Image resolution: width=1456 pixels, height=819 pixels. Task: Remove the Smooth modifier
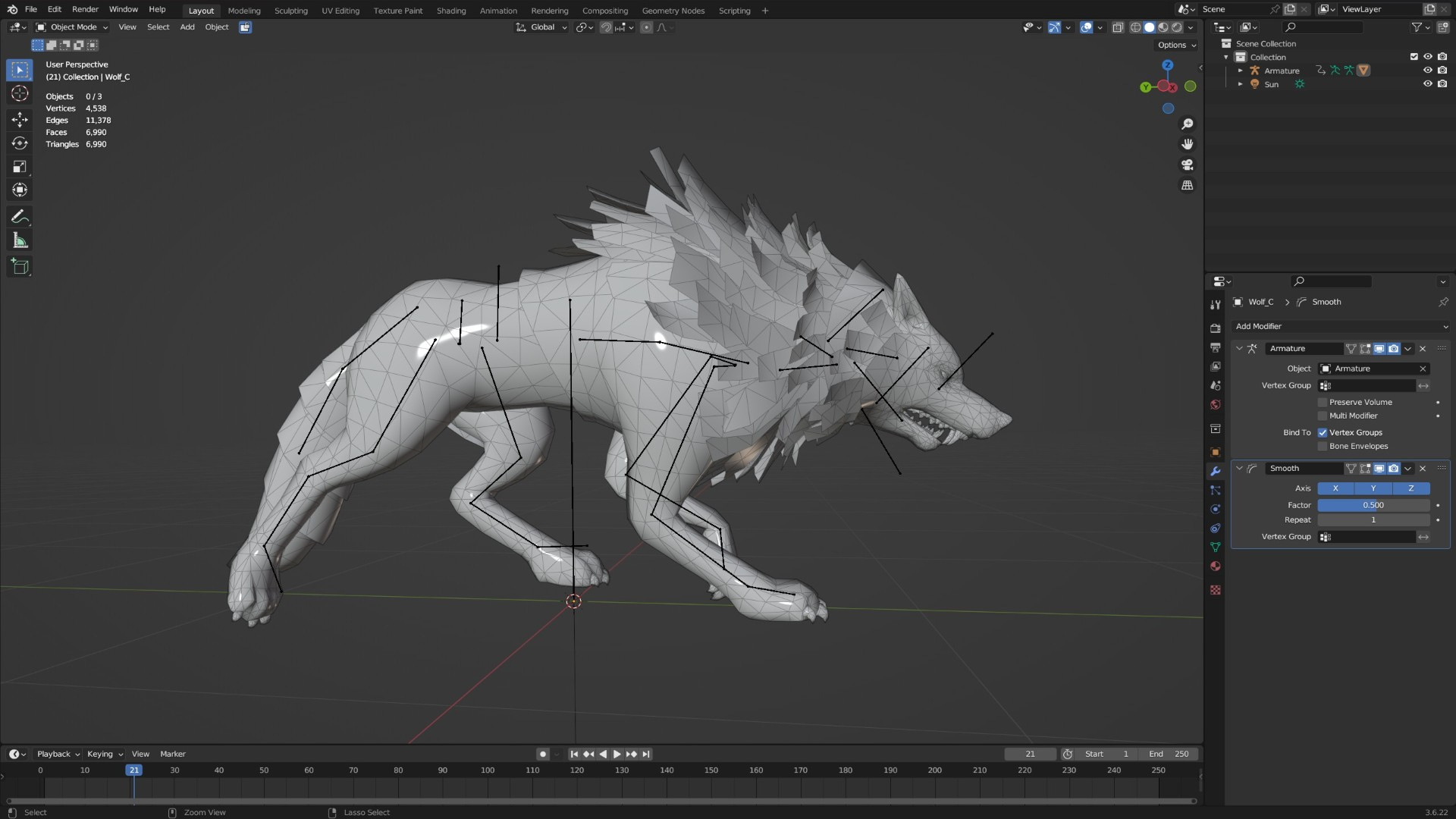coord(1423,469)
